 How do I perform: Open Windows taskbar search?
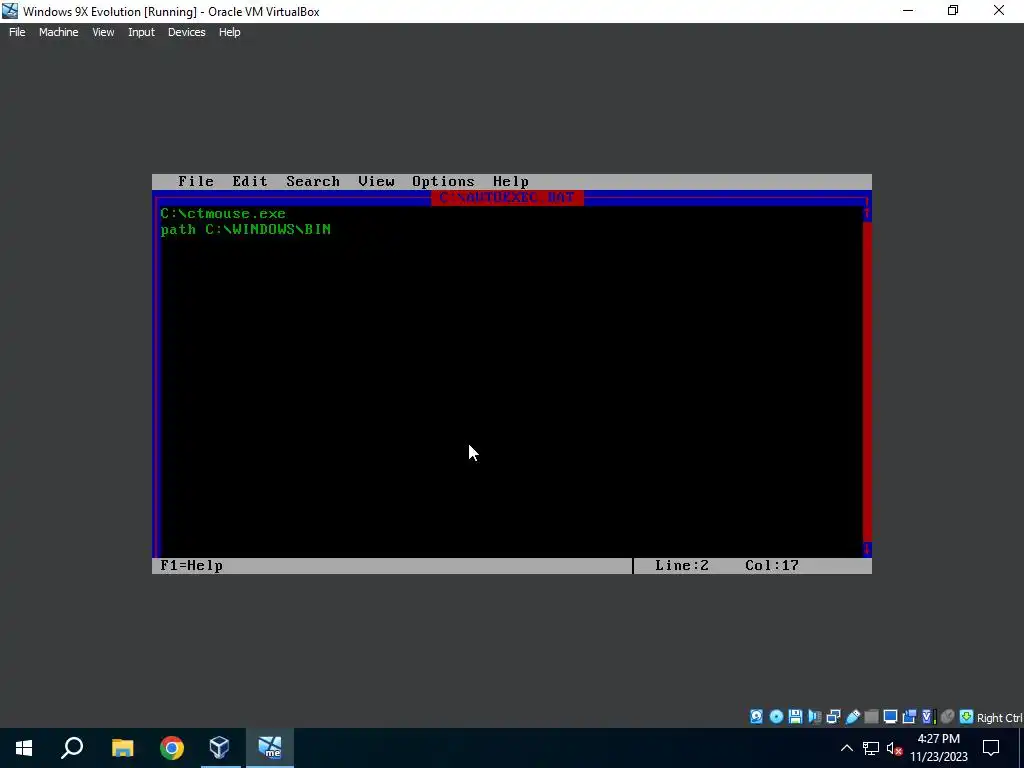[x=72, y=748]
